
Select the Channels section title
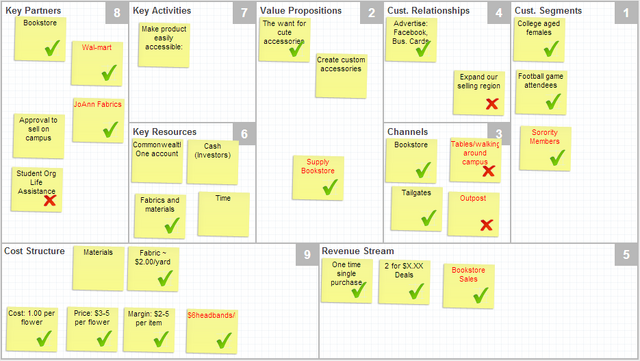click(407, 132)
